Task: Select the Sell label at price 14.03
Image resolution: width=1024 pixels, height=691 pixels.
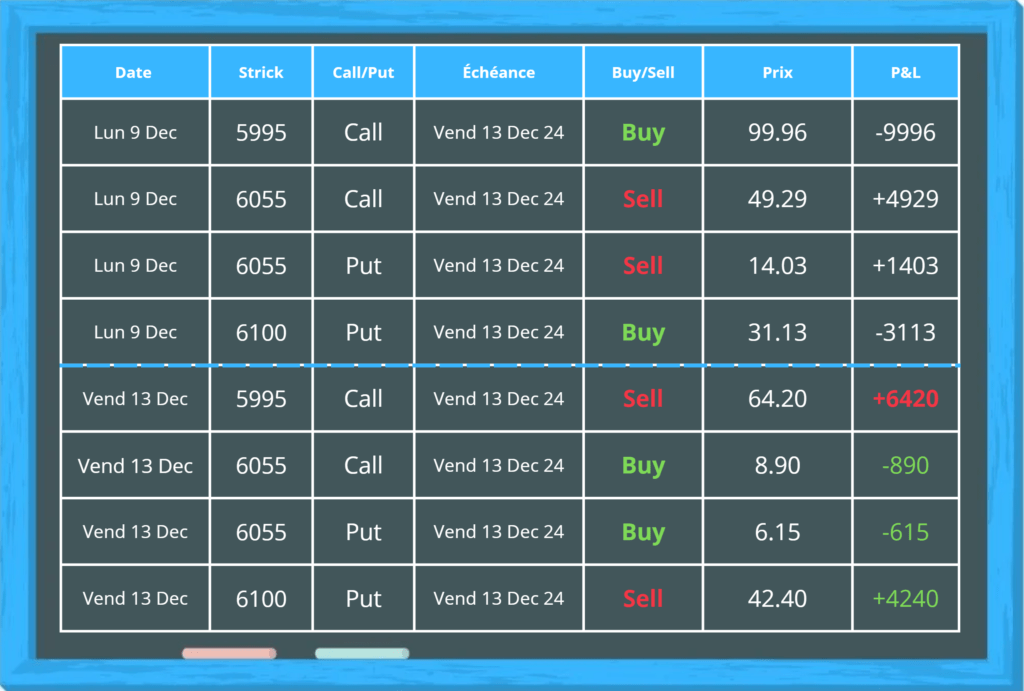Action: (x=643, y=265)
